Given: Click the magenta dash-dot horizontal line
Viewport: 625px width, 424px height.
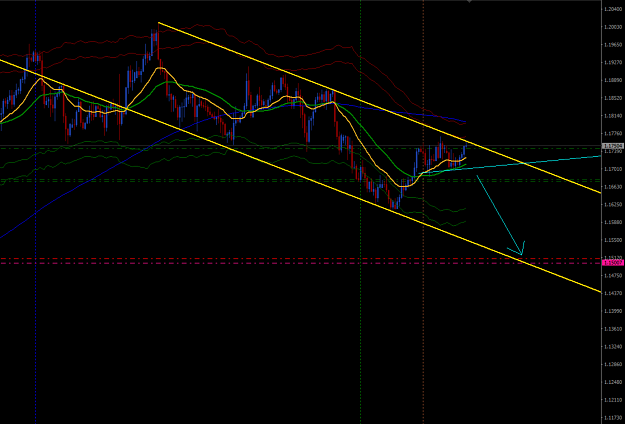Looking at the screenshot, I should pos(301,263).
